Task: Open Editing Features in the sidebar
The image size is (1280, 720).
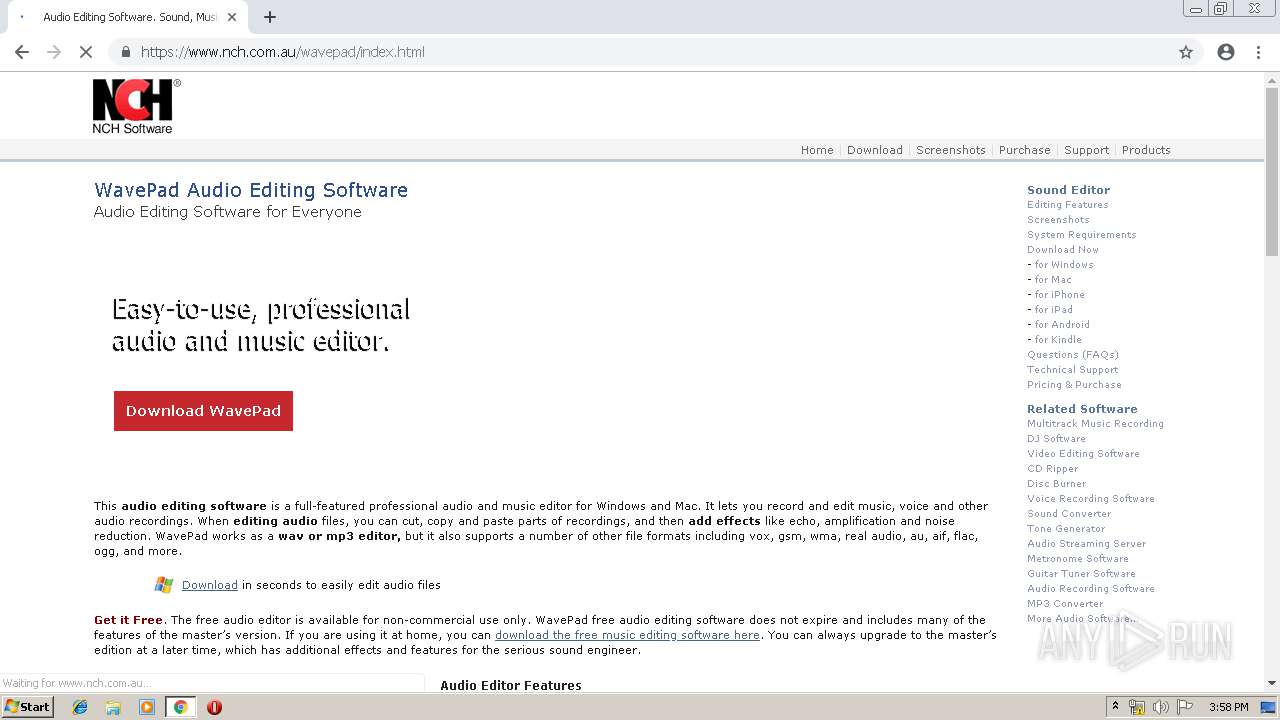Action: (x=1067, y=205)
